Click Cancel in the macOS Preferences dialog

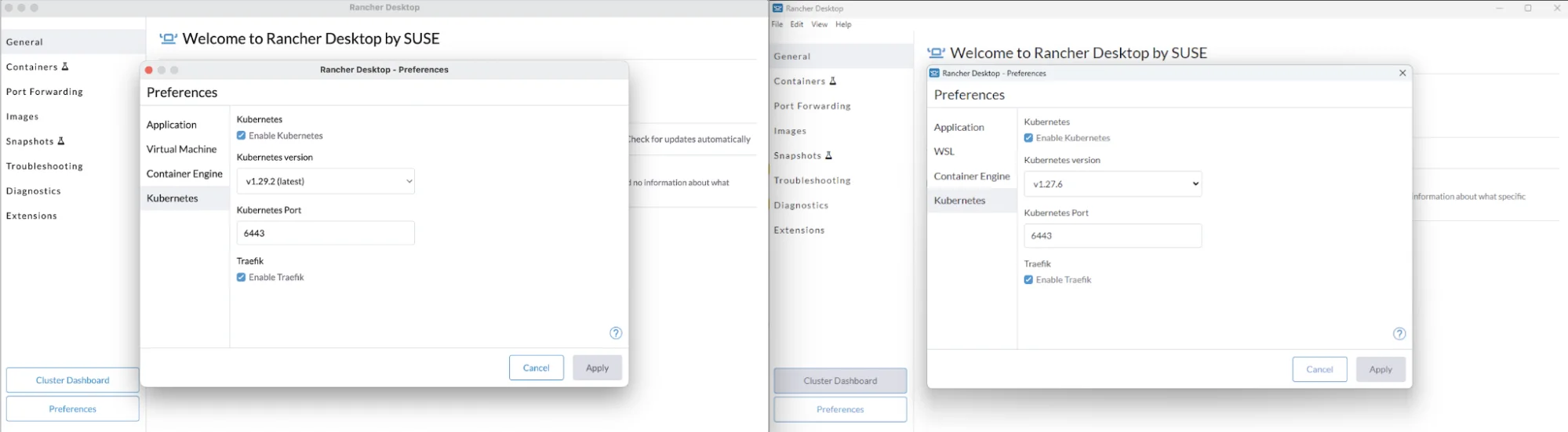(x=537, y=368)
